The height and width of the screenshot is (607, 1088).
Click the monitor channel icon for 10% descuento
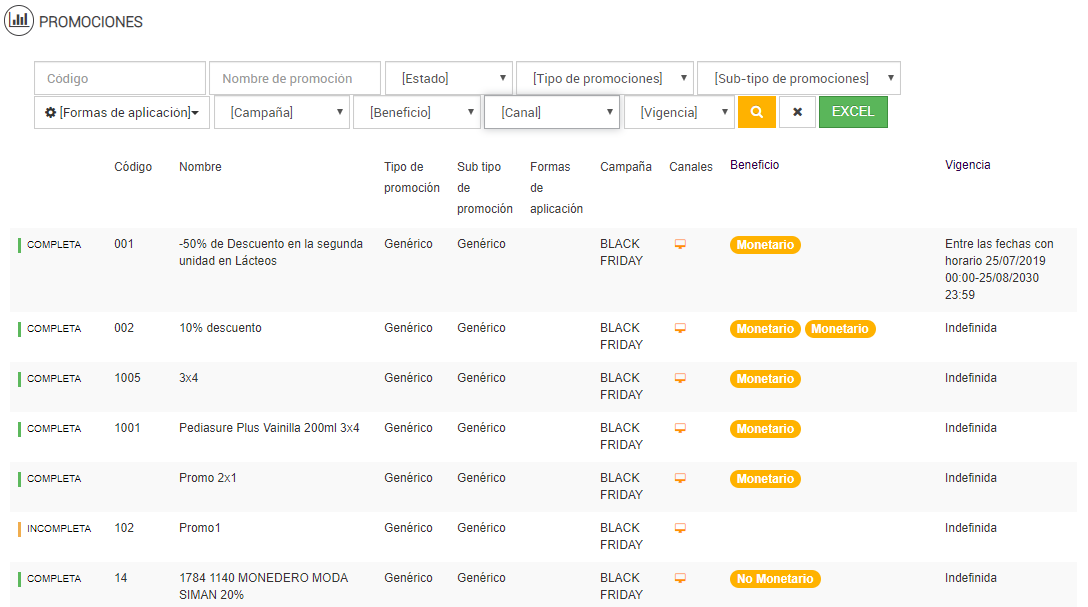[680, 328]
